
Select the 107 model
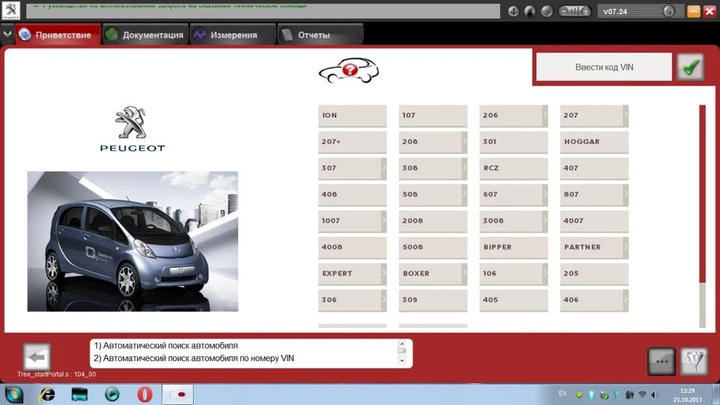click(433, 116)
